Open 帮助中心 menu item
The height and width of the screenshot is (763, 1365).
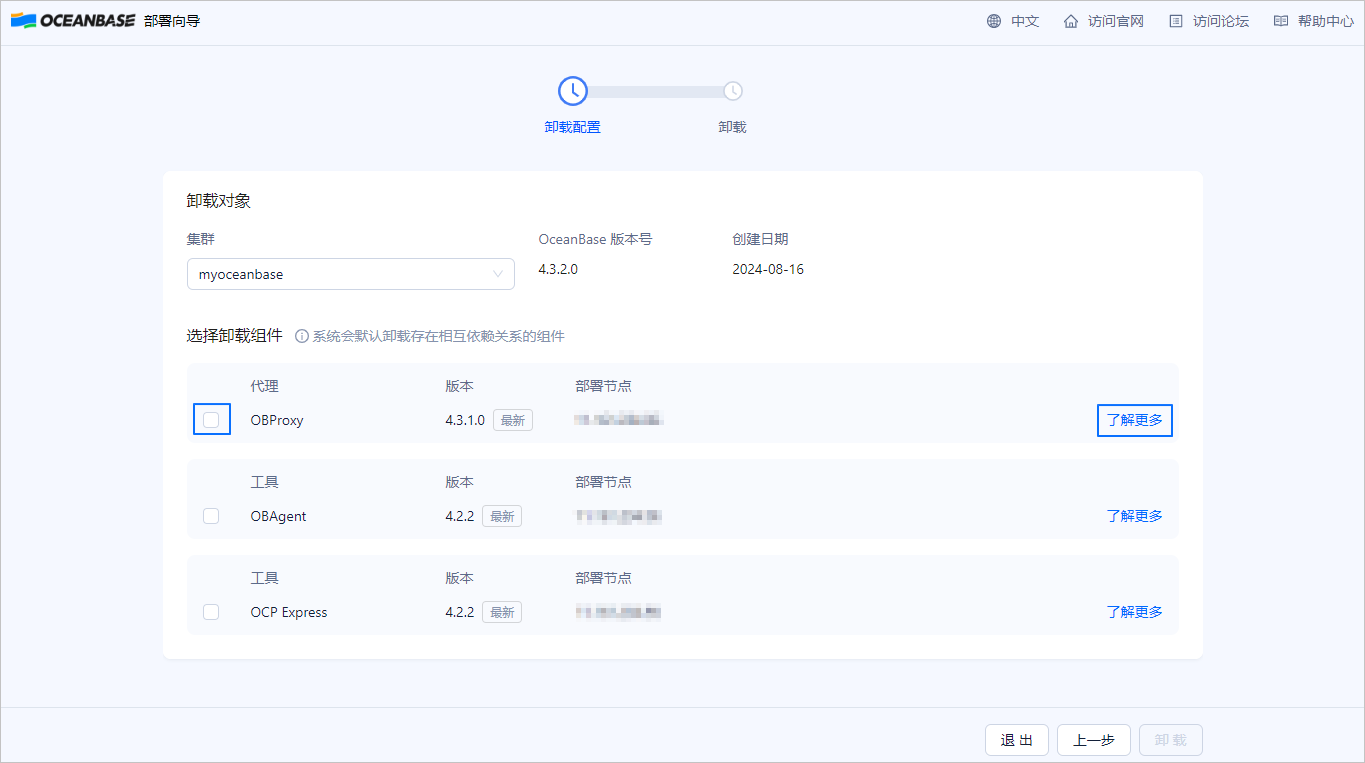tap(1326, 21)
